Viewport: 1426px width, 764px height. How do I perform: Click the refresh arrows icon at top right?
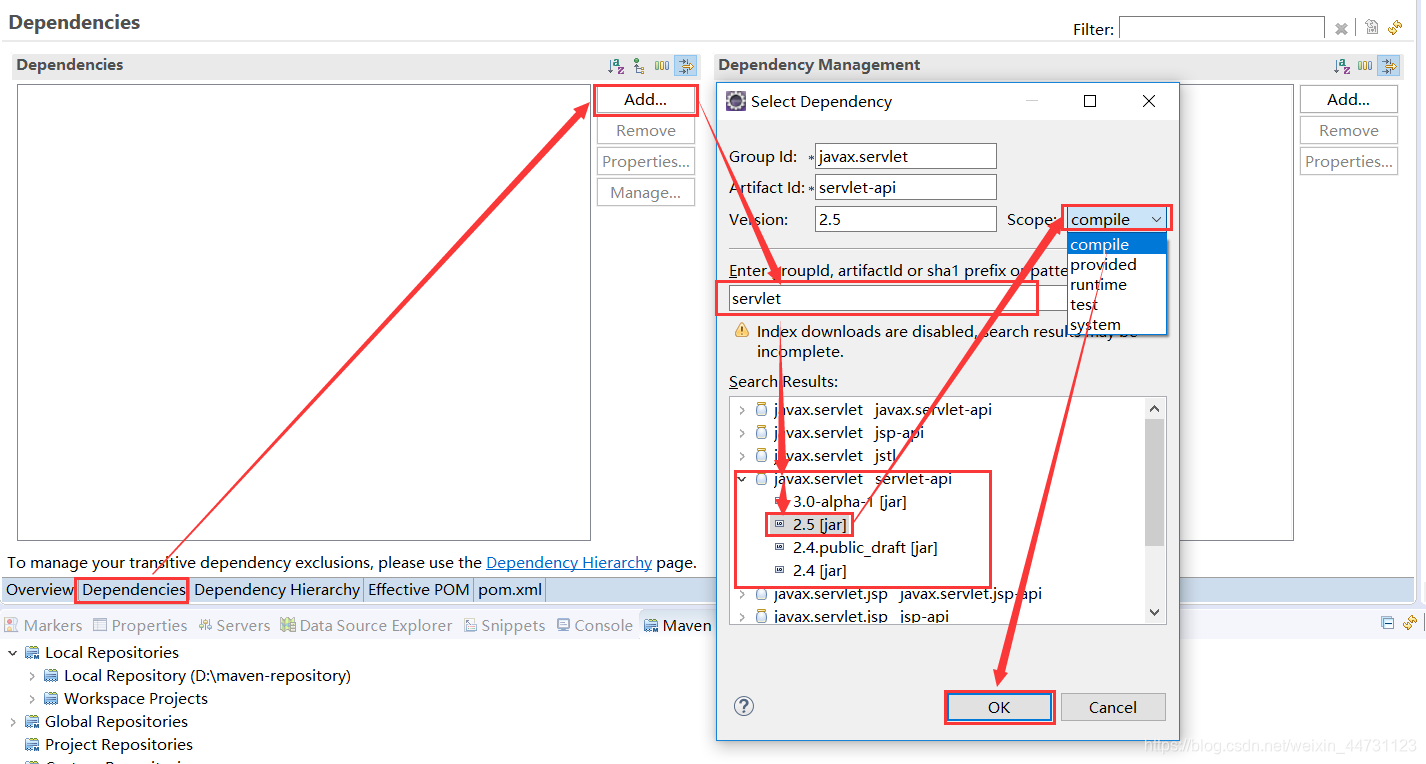1395,27
